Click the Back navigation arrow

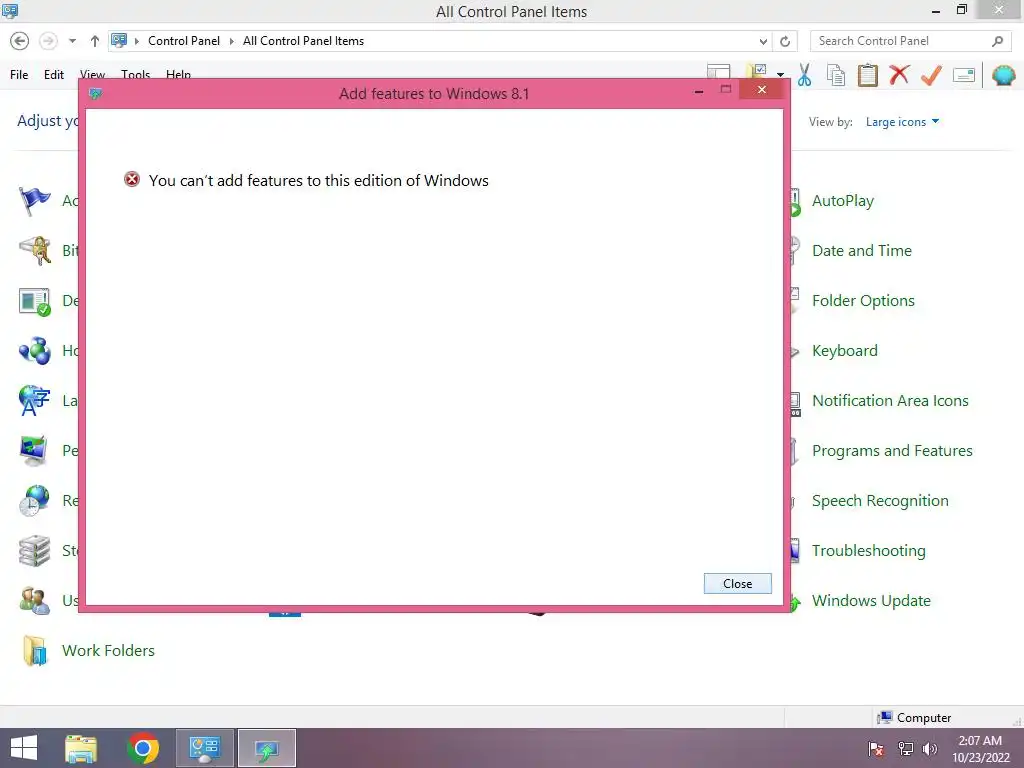tap(20, 41)
